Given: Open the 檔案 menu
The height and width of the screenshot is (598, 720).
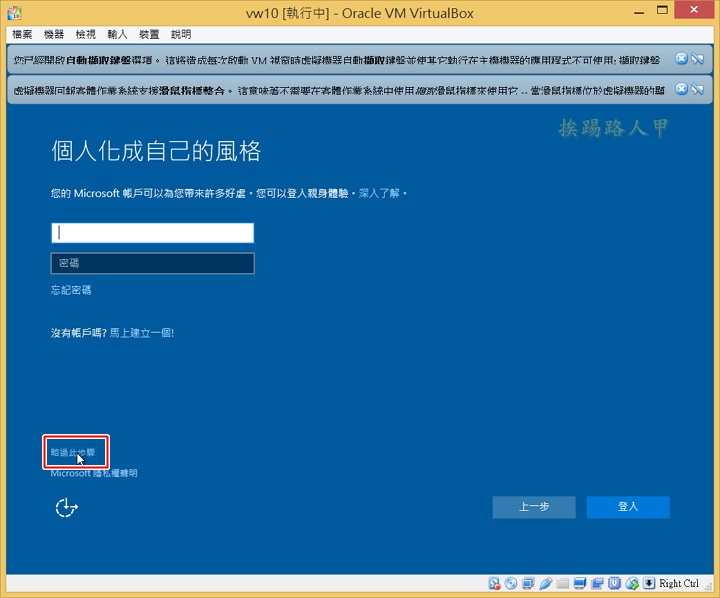Looking at the screenshot, I should click(x=22, y=34).
